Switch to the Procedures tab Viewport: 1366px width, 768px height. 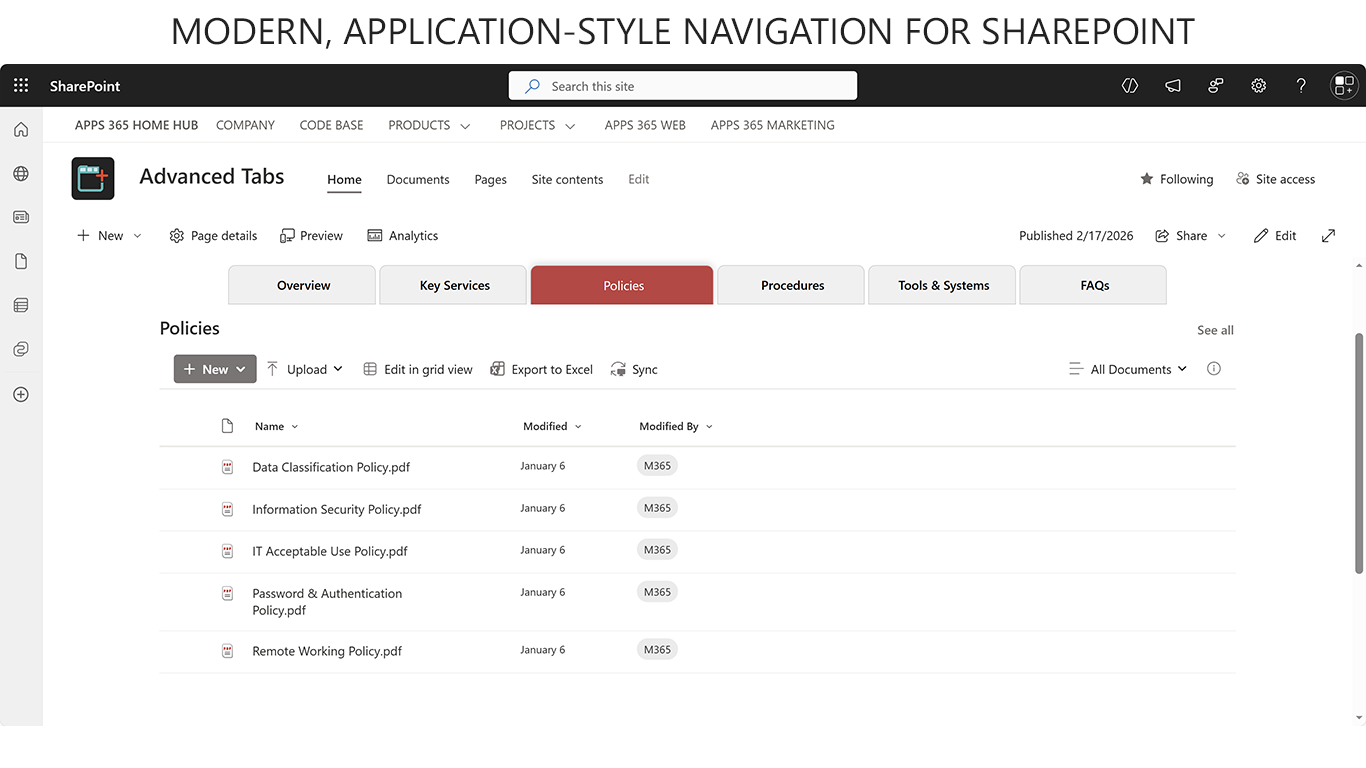792,285
